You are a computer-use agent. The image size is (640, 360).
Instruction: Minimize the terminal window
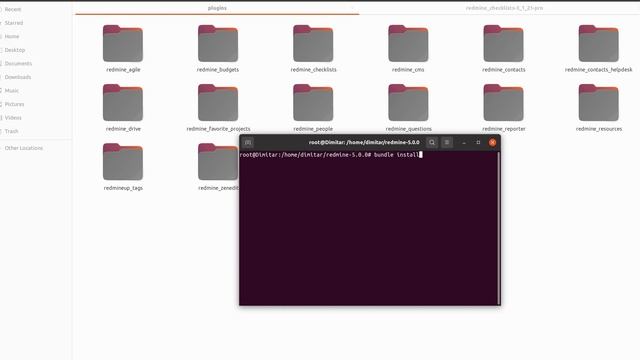[464, 142]
